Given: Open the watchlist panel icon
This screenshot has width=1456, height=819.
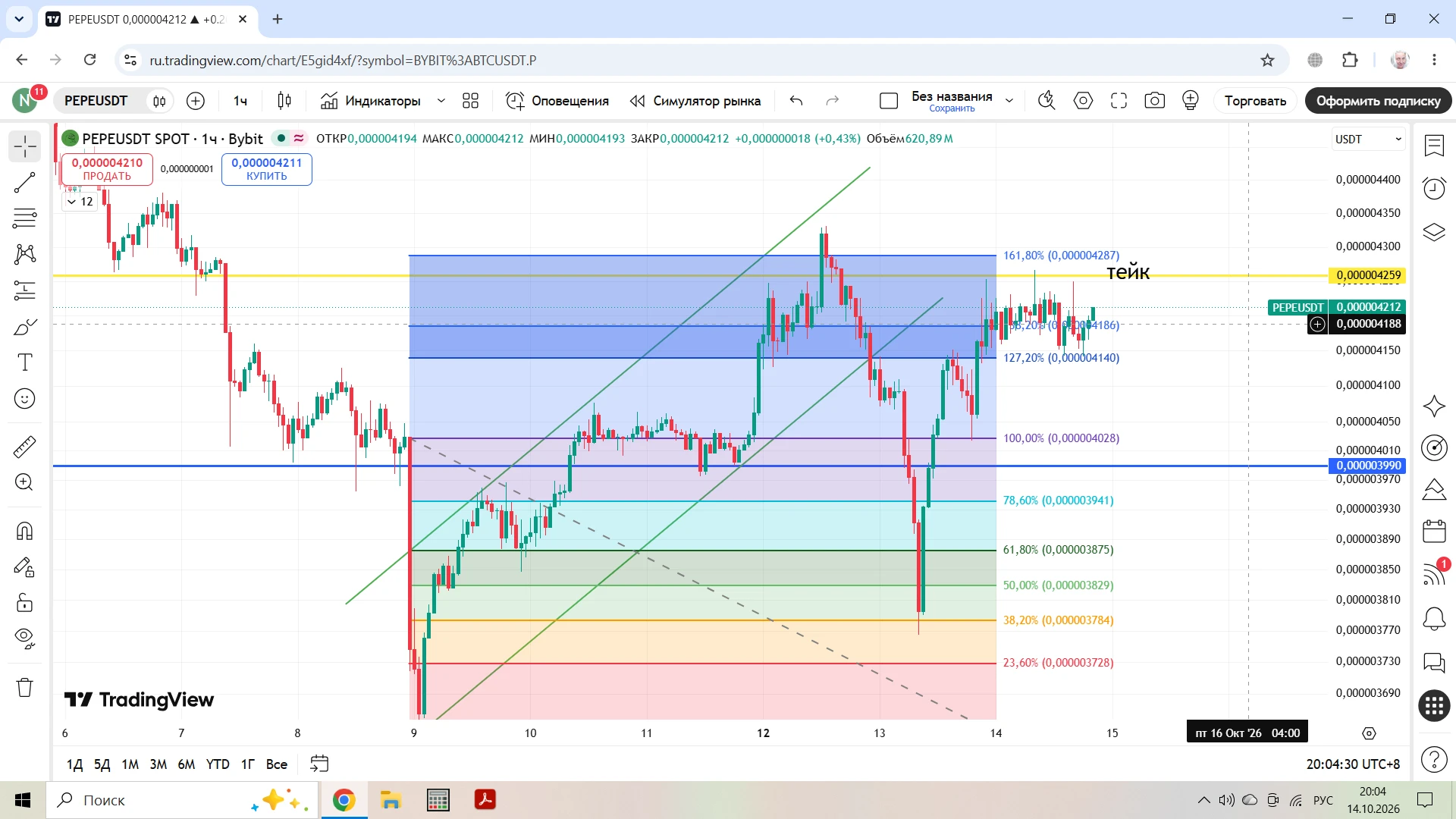Looking at the screenshot, I should [x=1434, y=146].
